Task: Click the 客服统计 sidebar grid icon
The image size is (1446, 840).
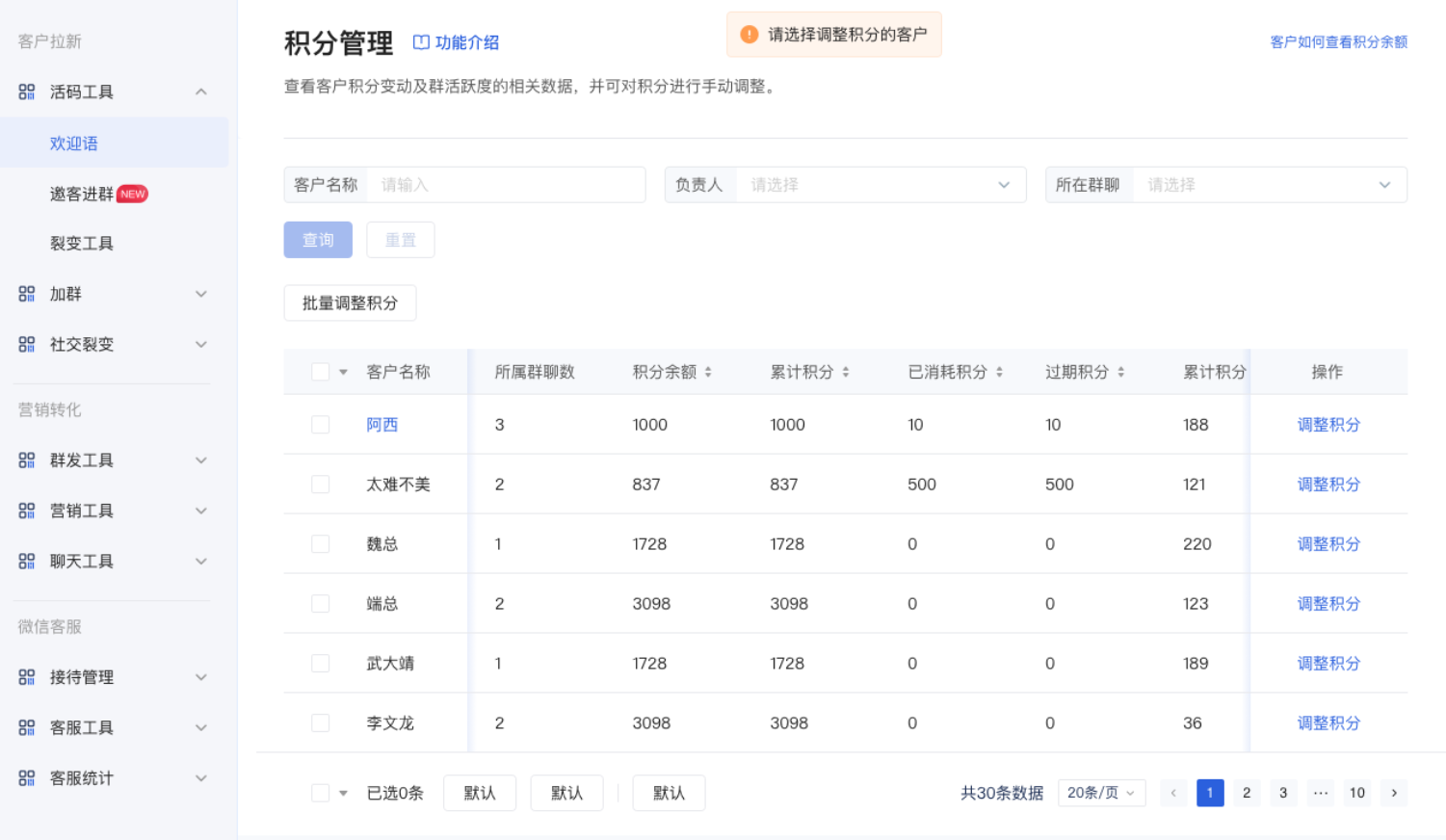Action: [x=27, y=777]
